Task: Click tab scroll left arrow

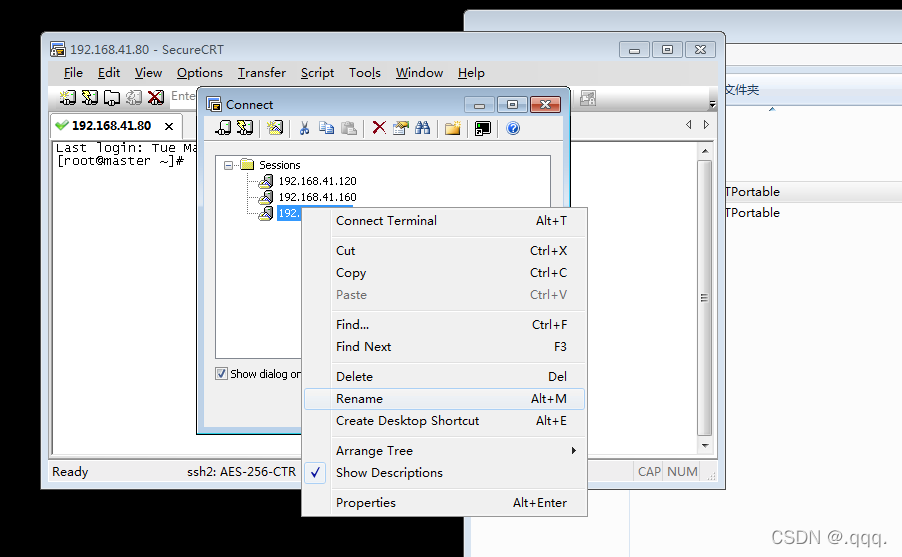Action: pyautogui.click(x=689, y=124)
